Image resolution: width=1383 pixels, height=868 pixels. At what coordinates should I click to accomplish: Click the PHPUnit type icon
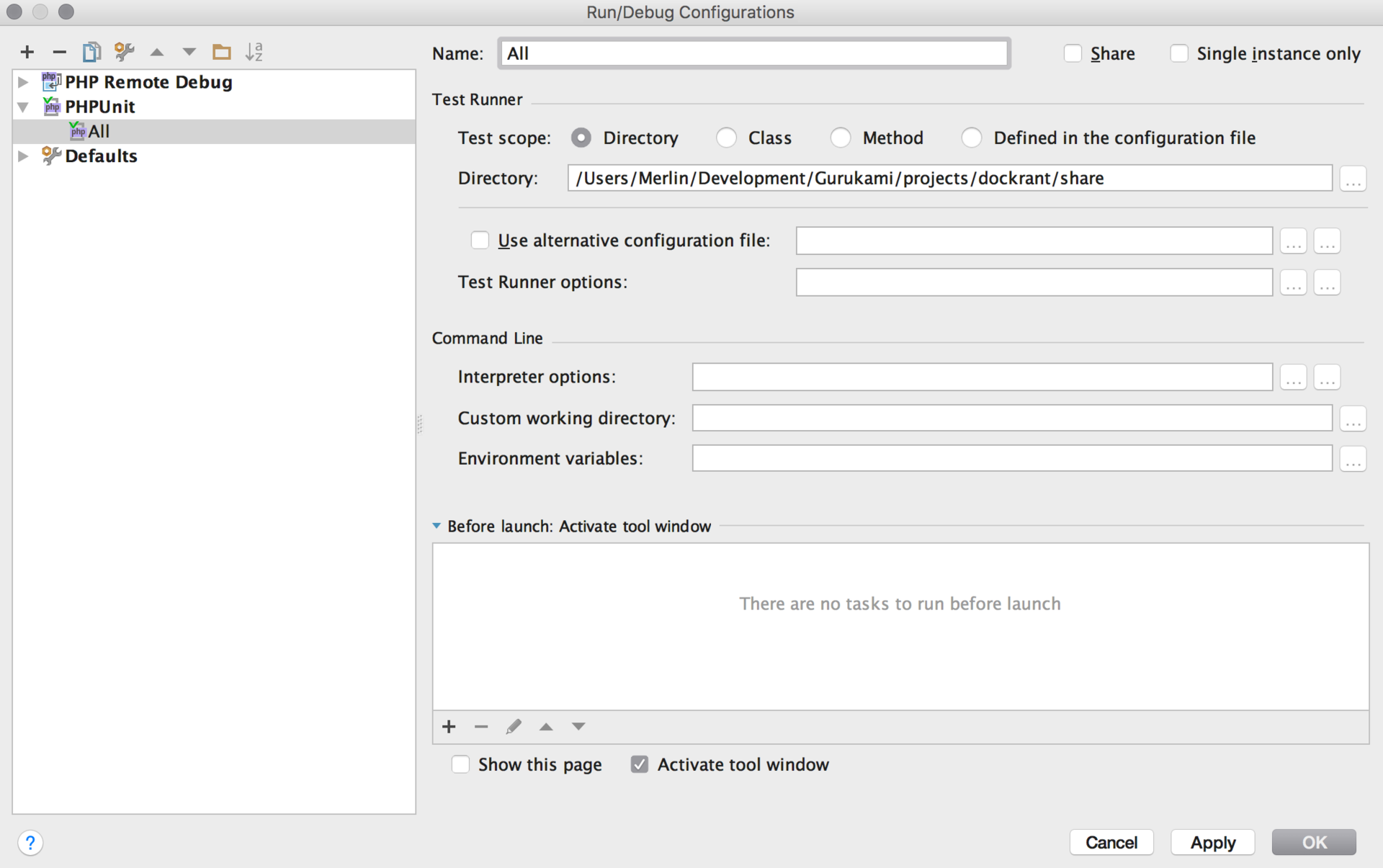[x=51, y=107]
